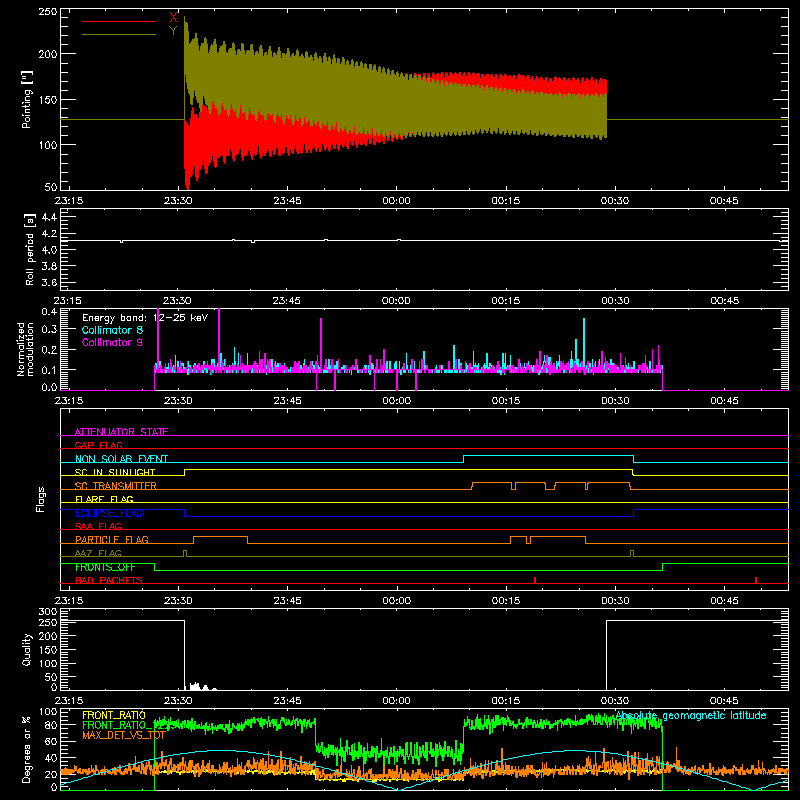Click the BAD_PACKETS red tick near 00:49
The image size is (800, 800).
tap(756, 580)
